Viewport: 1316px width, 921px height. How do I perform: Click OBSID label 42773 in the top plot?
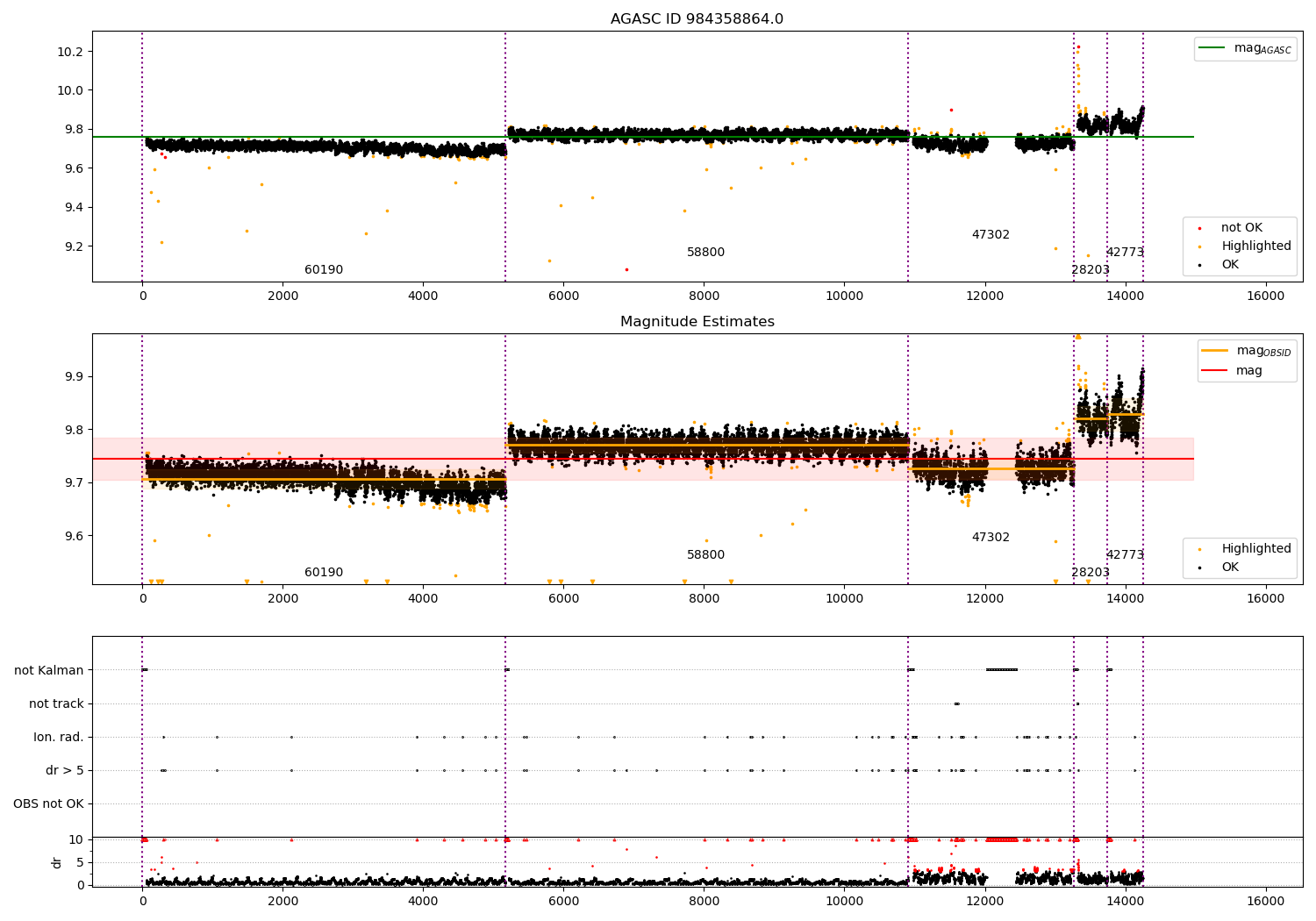[1125, 253]
